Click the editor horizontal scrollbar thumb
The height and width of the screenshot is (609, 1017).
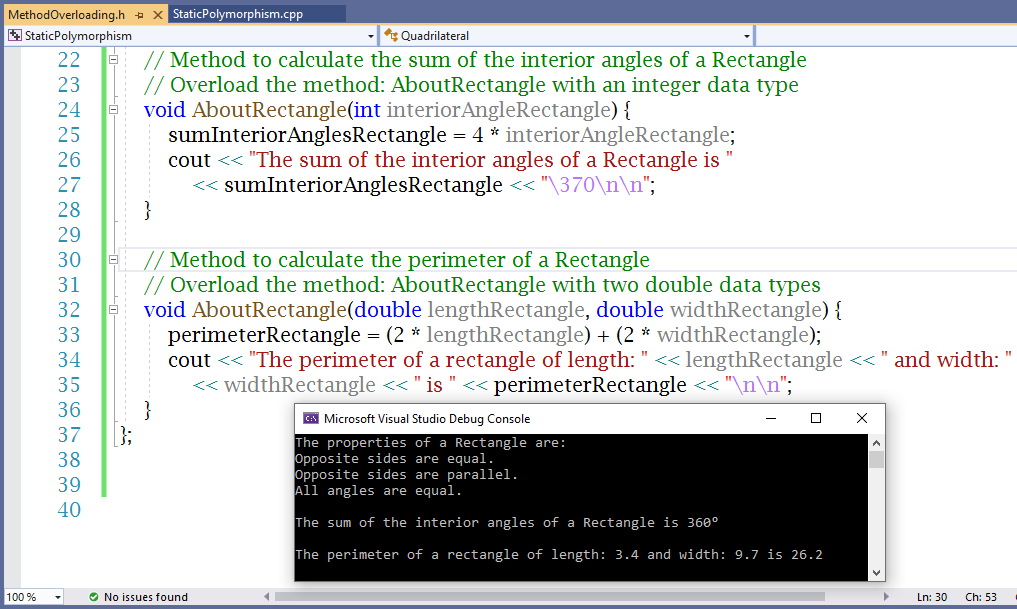550,597
